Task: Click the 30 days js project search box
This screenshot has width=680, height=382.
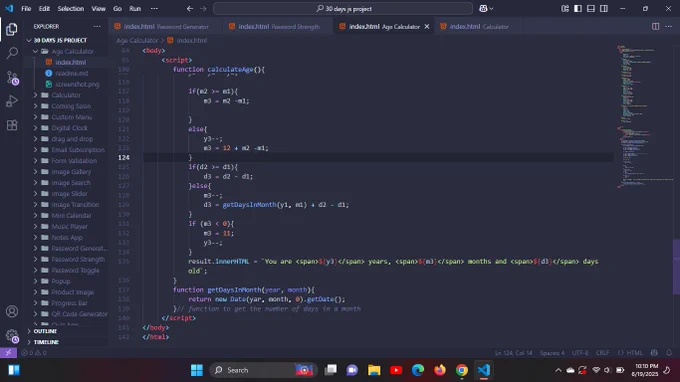Action: (x=343, y=9)
